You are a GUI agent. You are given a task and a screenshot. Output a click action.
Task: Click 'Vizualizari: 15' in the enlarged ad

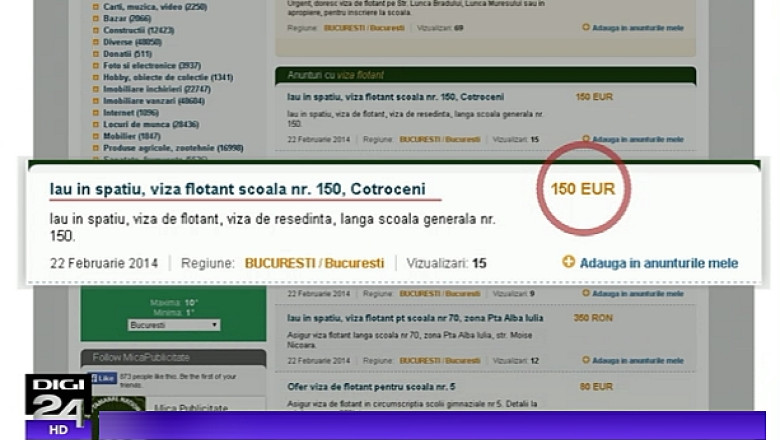click(446, 263)
